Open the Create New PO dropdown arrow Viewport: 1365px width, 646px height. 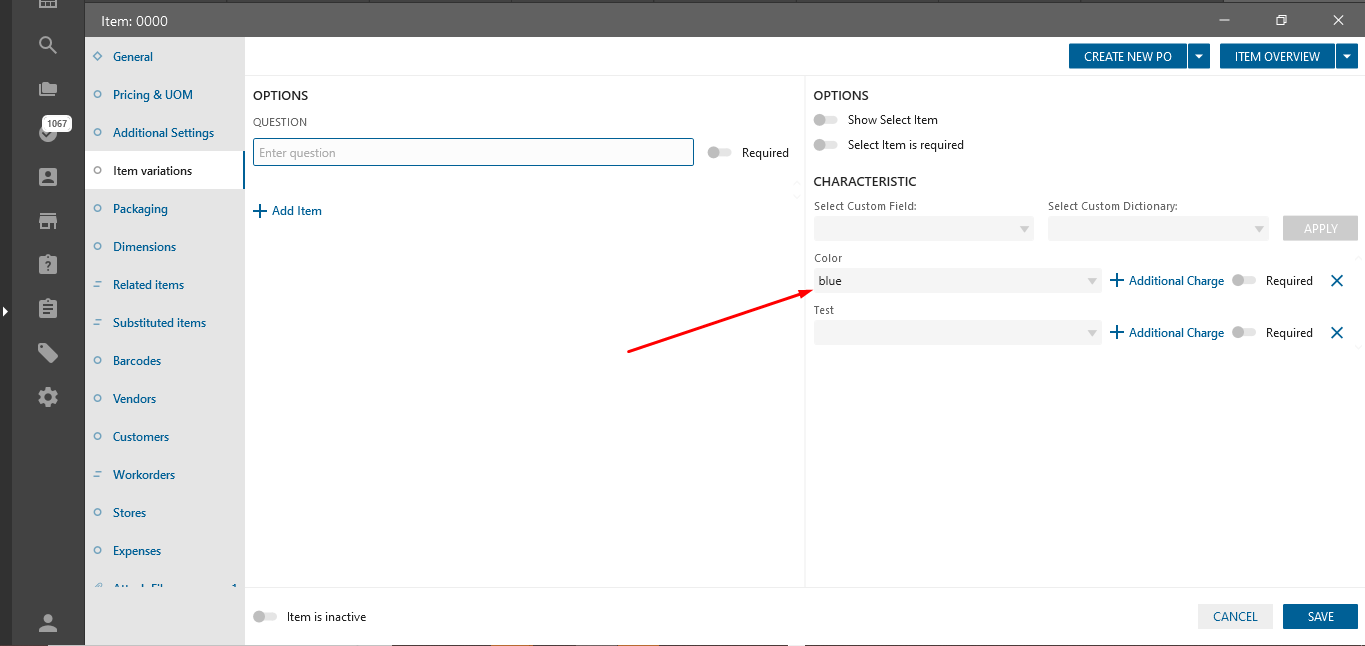pyautogui.click(x=1199, y=57)
